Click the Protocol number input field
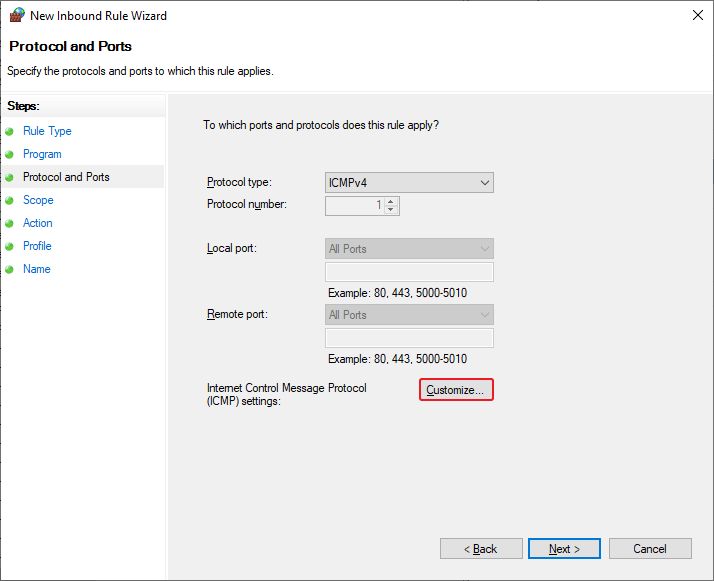This screenshot has height=581, width=714. (354, 205)
